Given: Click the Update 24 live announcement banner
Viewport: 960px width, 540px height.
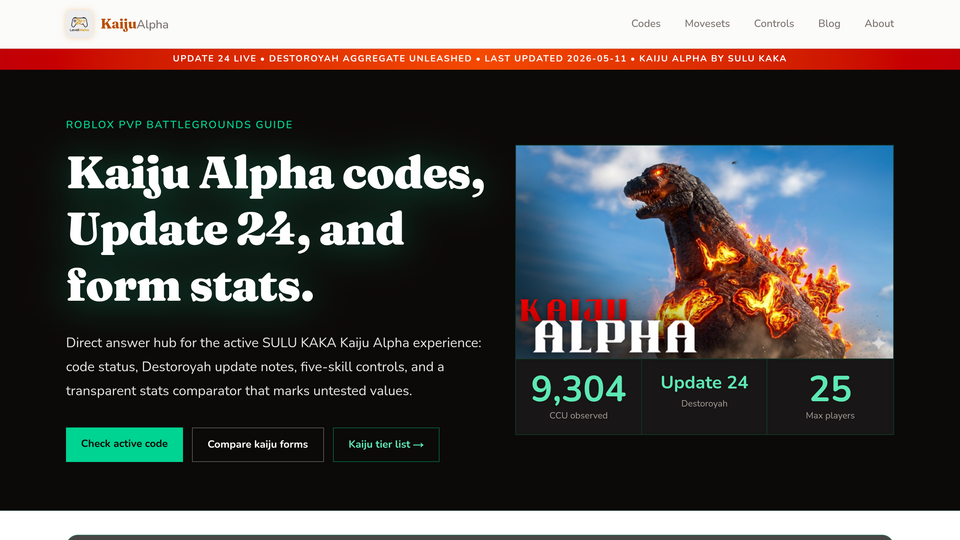Looking at the screenshot, I should pos(480,59).
